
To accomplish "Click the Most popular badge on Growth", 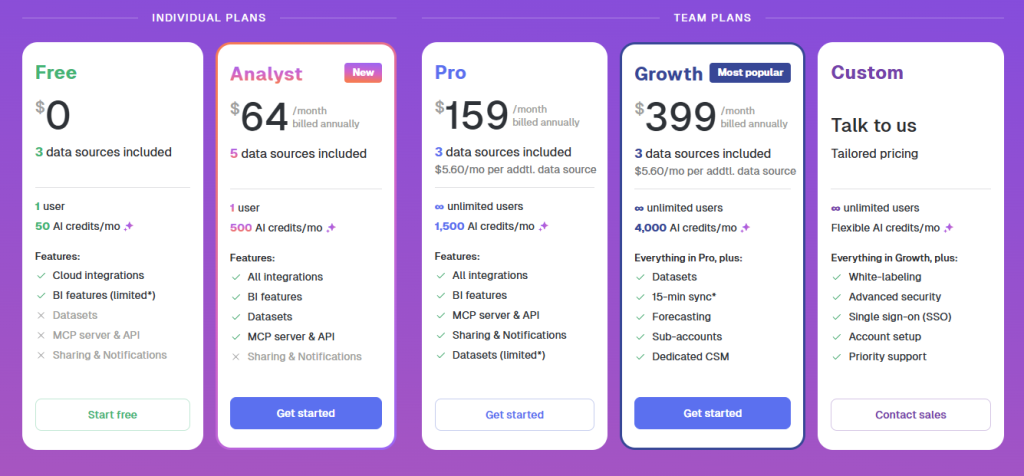I will point(750,72).
